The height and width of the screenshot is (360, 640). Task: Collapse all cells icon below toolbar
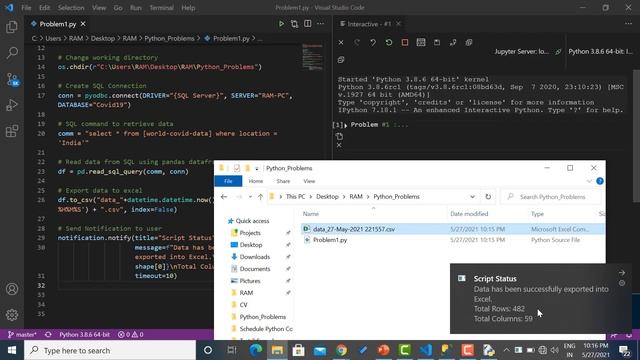(341, 60)
